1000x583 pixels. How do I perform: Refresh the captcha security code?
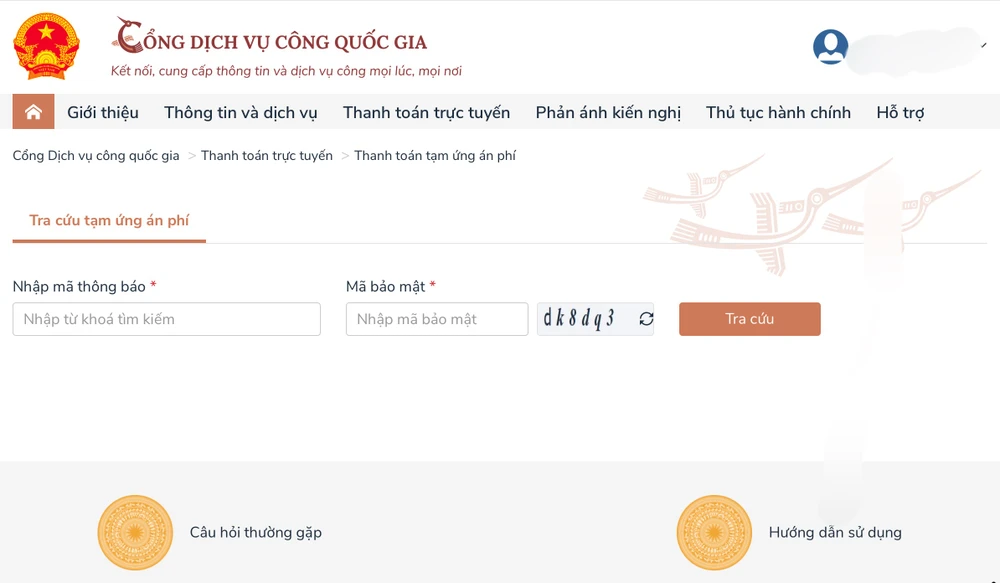(x=646, y=319)
